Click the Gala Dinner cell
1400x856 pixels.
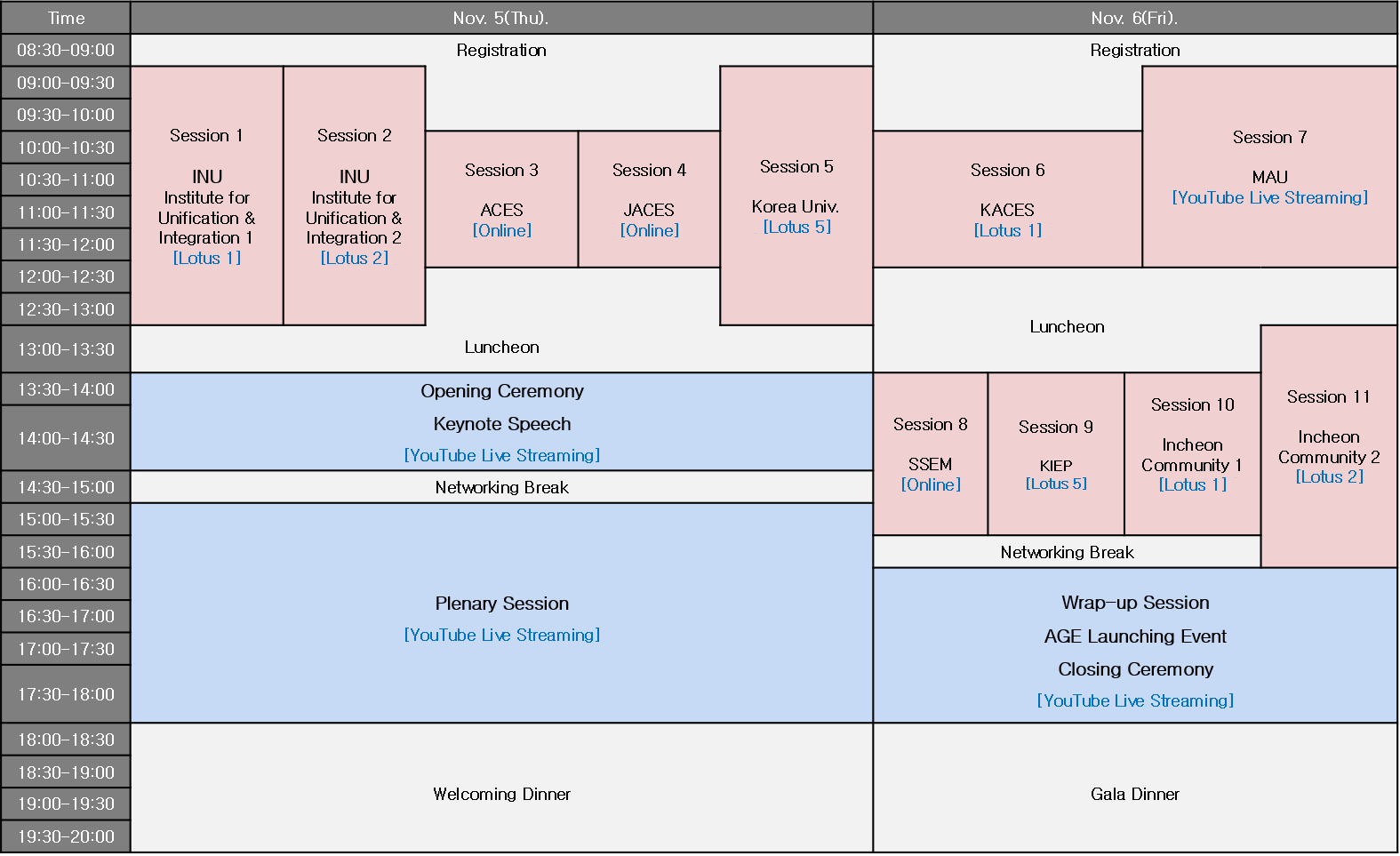click(1135, 788)
